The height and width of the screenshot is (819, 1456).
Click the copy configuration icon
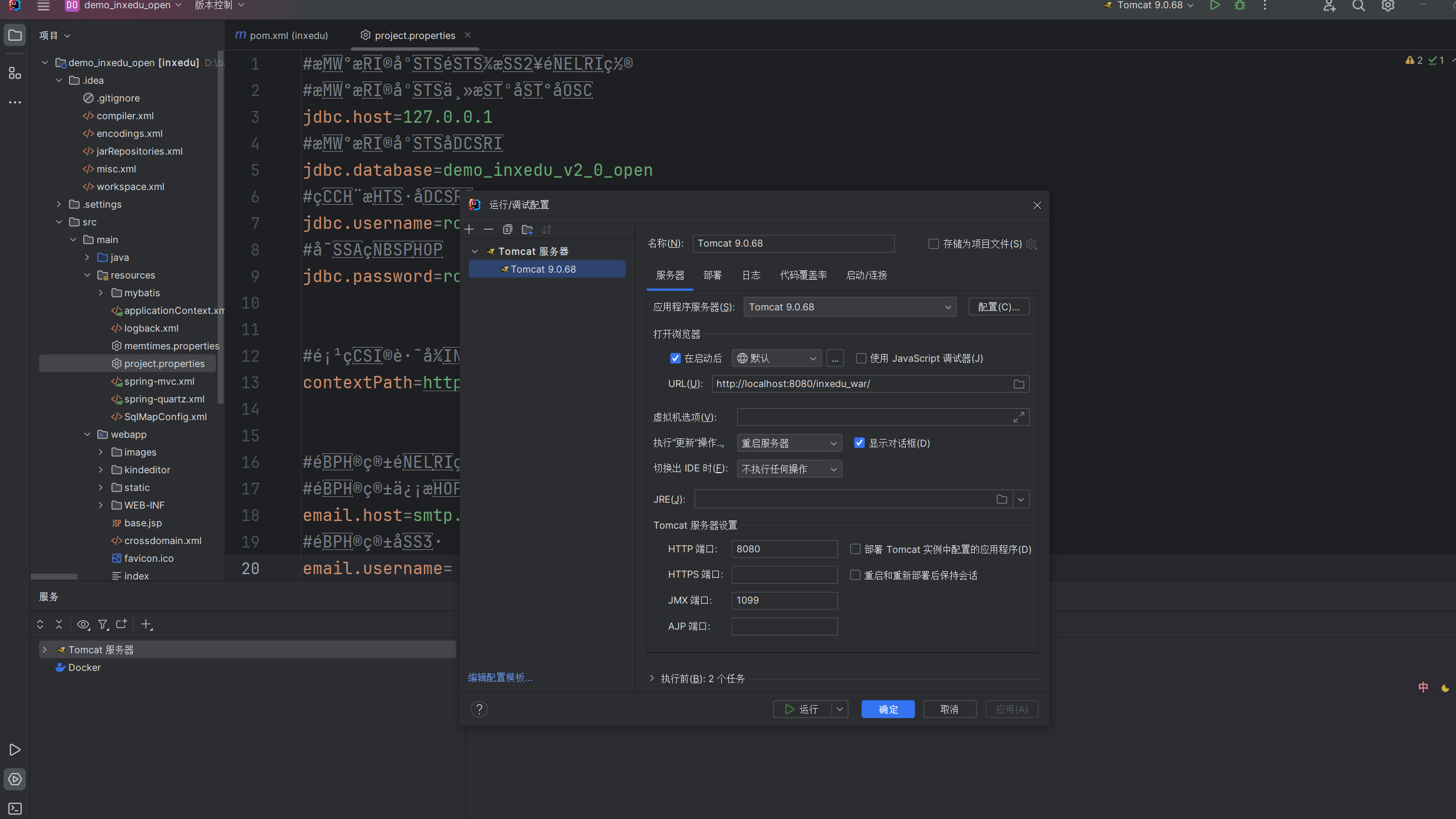(x=508, y=230)
